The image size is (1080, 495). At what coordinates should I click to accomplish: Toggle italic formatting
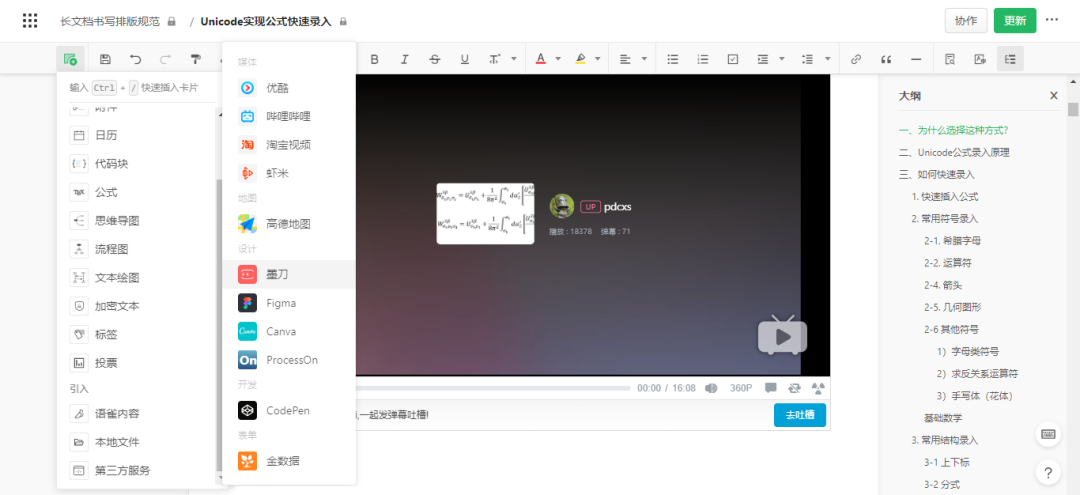click(405, 59)
